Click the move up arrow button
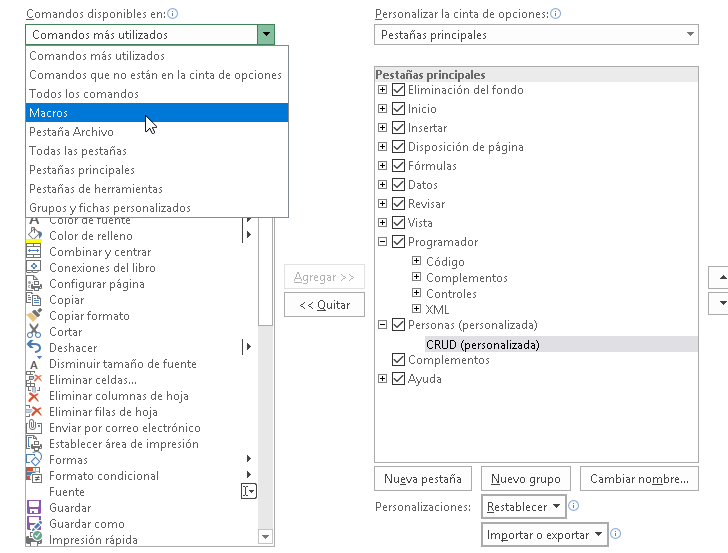This screenshot has width=728, height=553. pos(719,277)
